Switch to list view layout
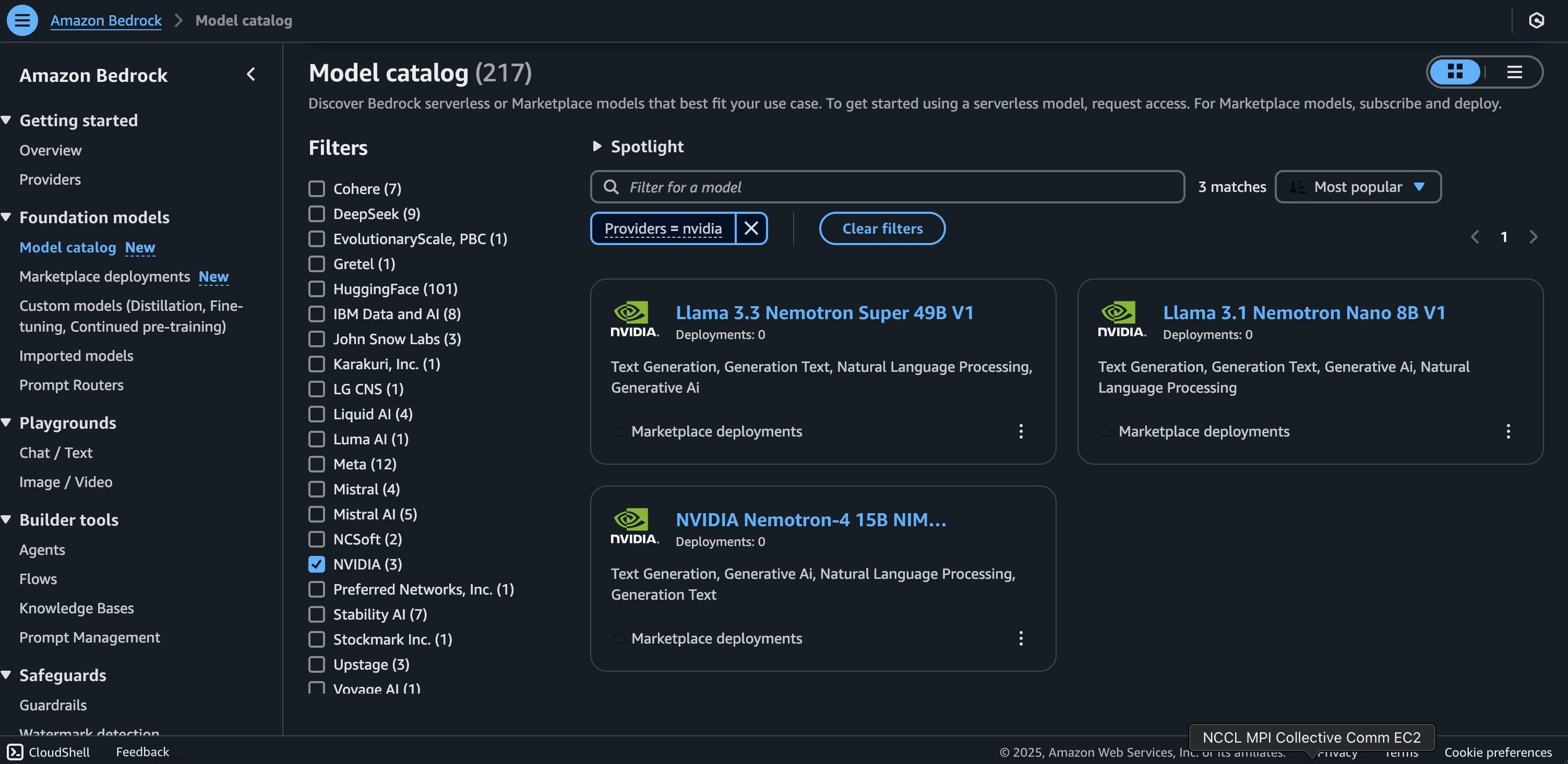This screenshot has width=1568, height=764. pos(1514,72)
